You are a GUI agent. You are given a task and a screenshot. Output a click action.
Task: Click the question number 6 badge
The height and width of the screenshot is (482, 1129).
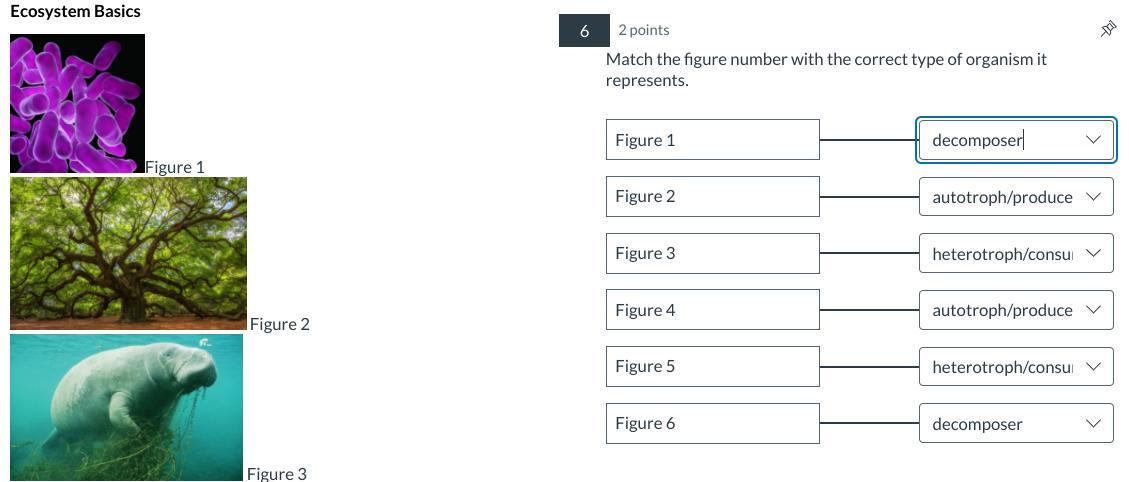584,31
